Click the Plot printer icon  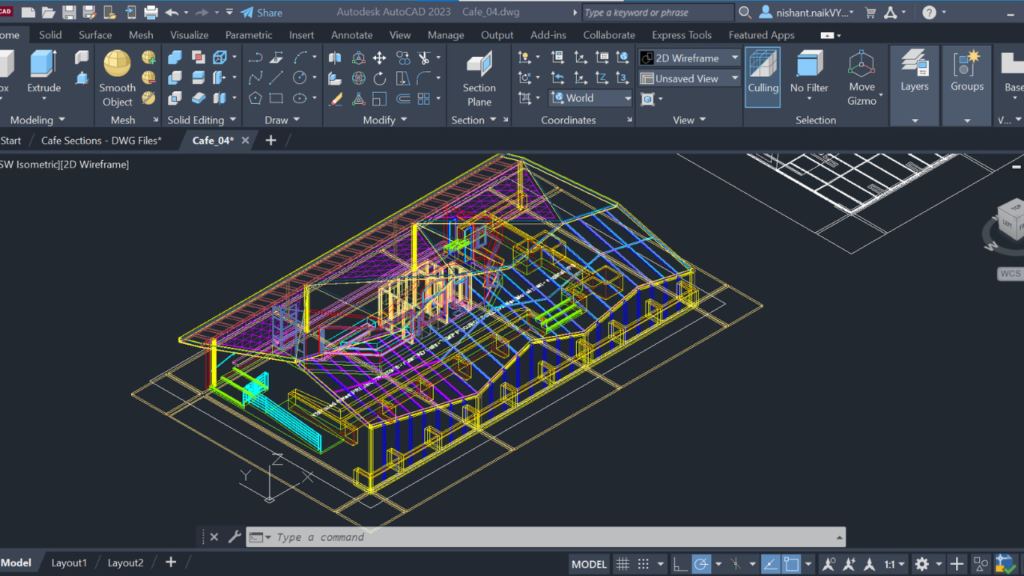[x=150, y=13]
